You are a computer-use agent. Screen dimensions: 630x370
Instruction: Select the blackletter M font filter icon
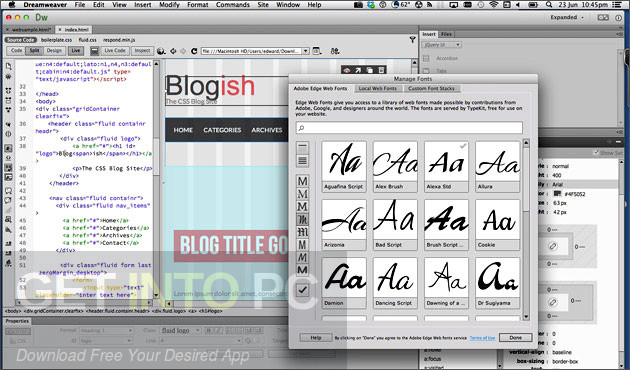click(x=303, y=232)
